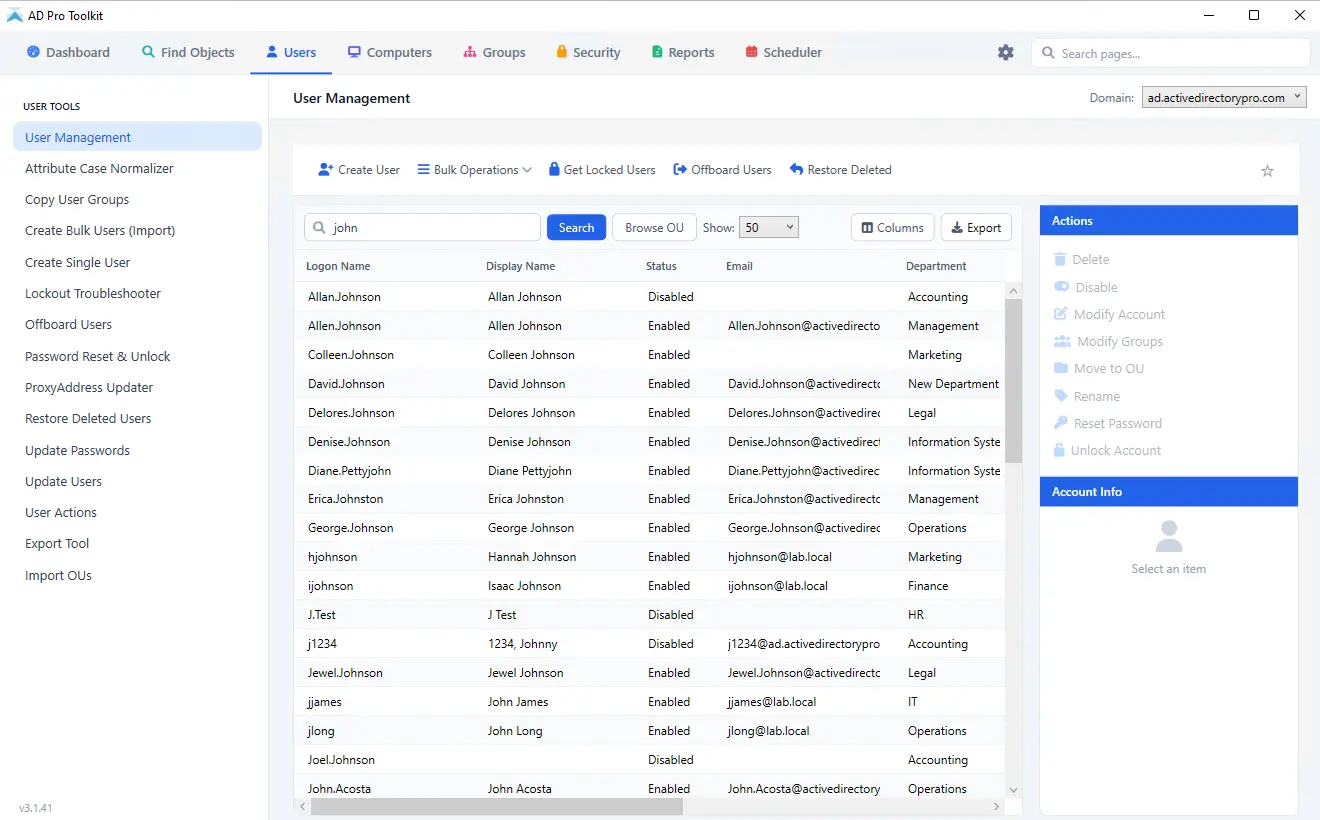Select Password Reset & Unlock
The image size is (1320, 820).
(x=137, y=356)
